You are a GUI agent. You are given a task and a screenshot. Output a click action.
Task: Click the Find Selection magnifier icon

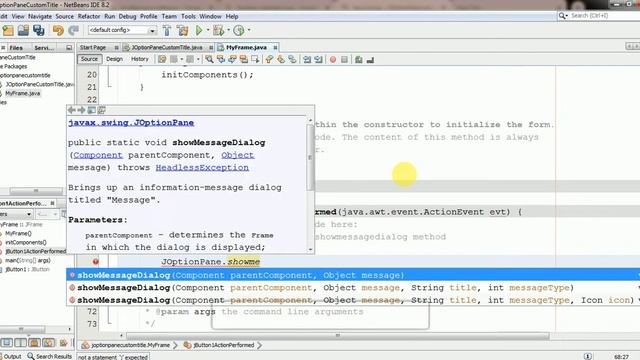(209, 60)
